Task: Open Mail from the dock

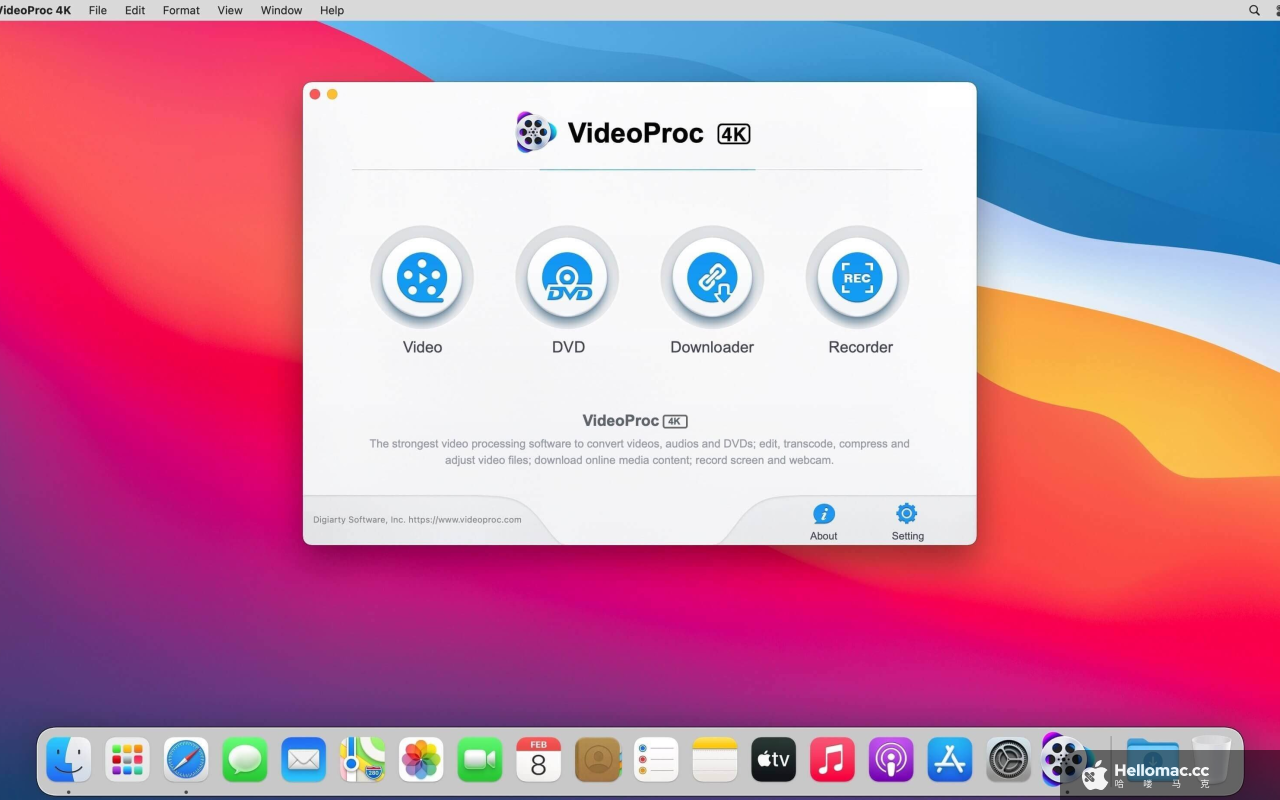Action: tap(304, 760)
